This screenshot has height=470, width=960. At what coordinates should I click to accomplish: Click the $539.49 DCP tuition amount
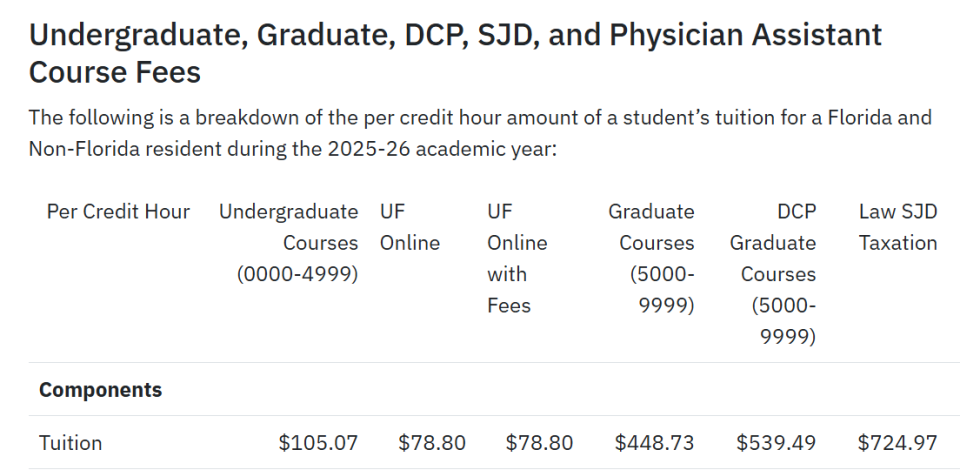(x=776, y=442)
